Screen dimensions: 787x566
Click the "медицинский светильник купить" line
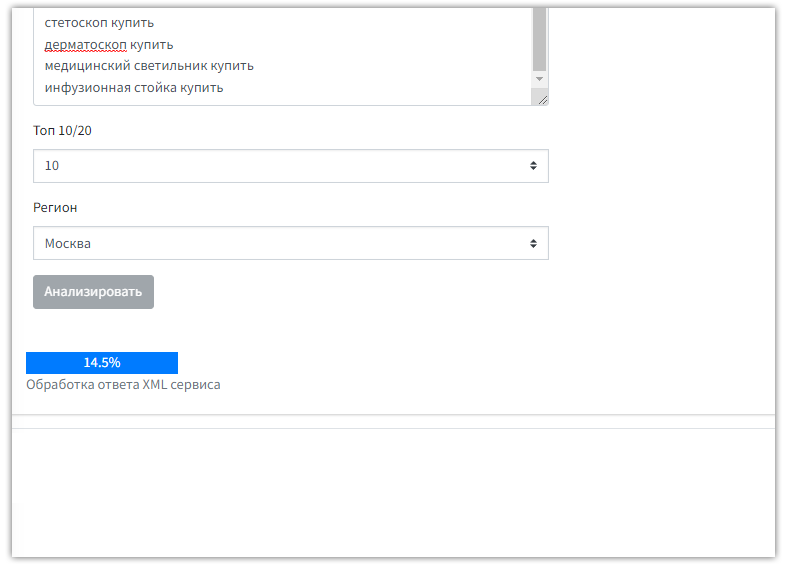tap(149, 66)
